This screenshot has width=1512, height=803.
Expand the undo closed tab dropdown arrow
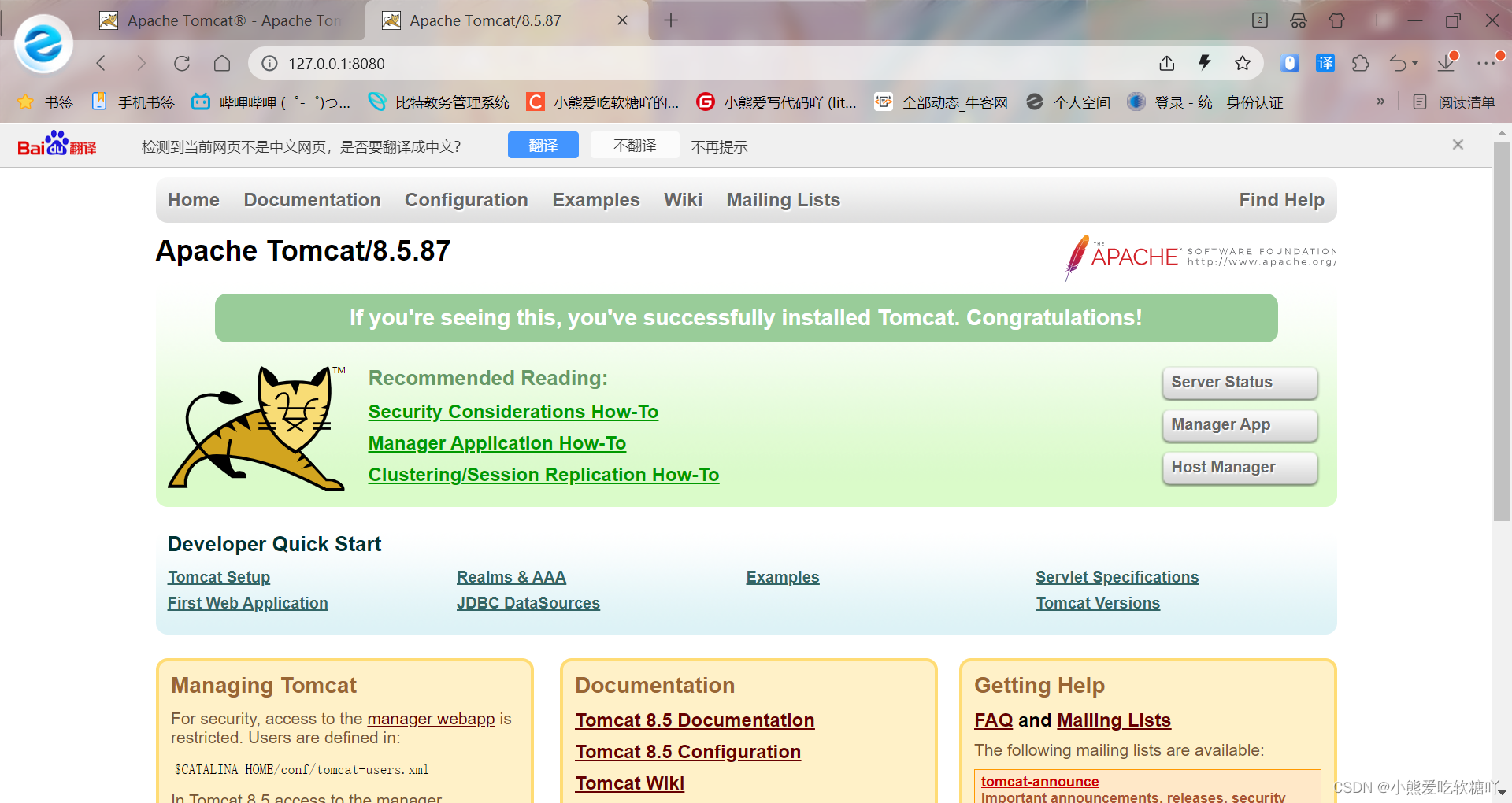point(1415,63)
